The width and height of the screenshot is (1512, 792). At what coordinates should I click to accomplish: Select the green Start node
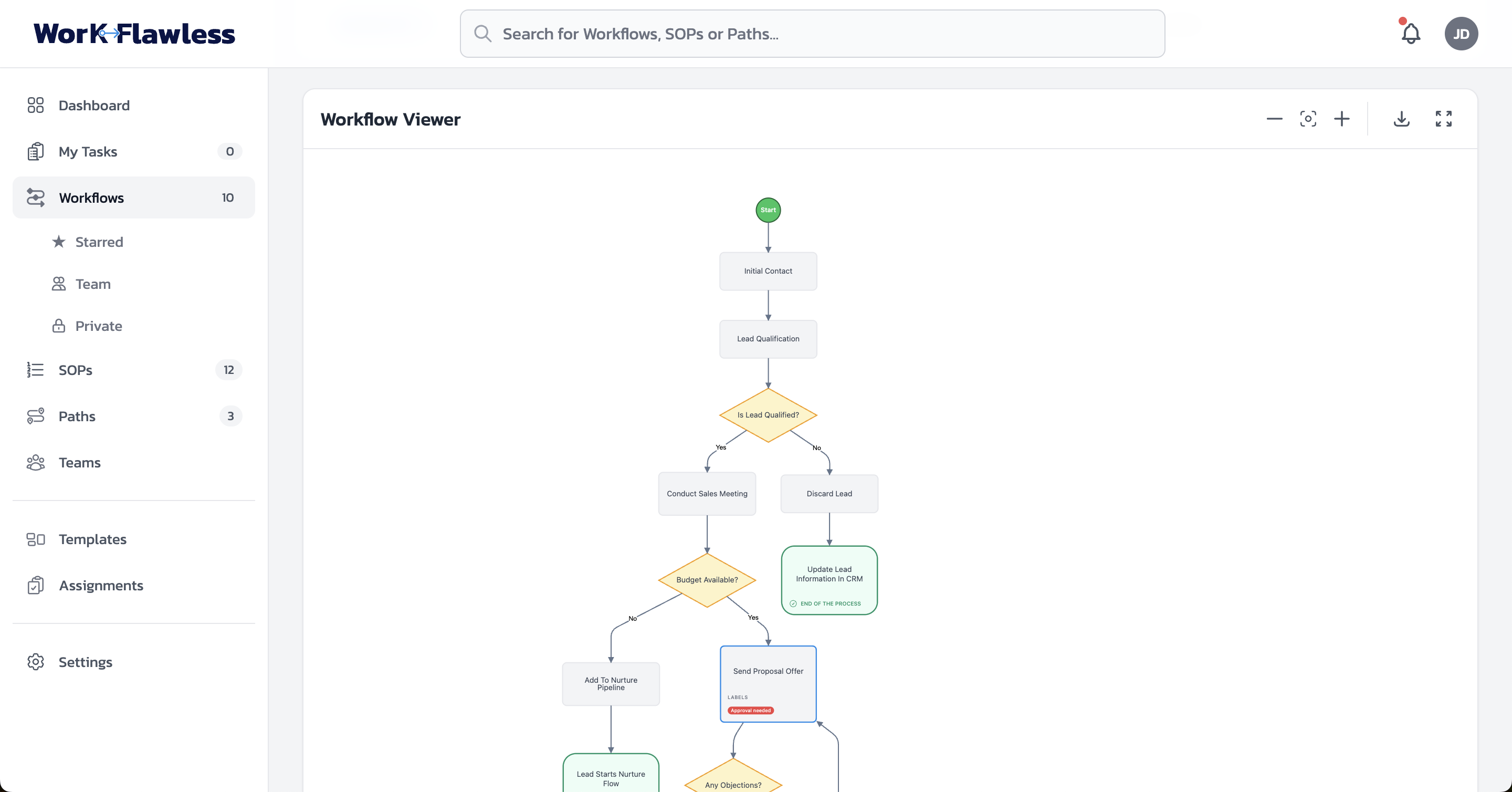(768, 210)
